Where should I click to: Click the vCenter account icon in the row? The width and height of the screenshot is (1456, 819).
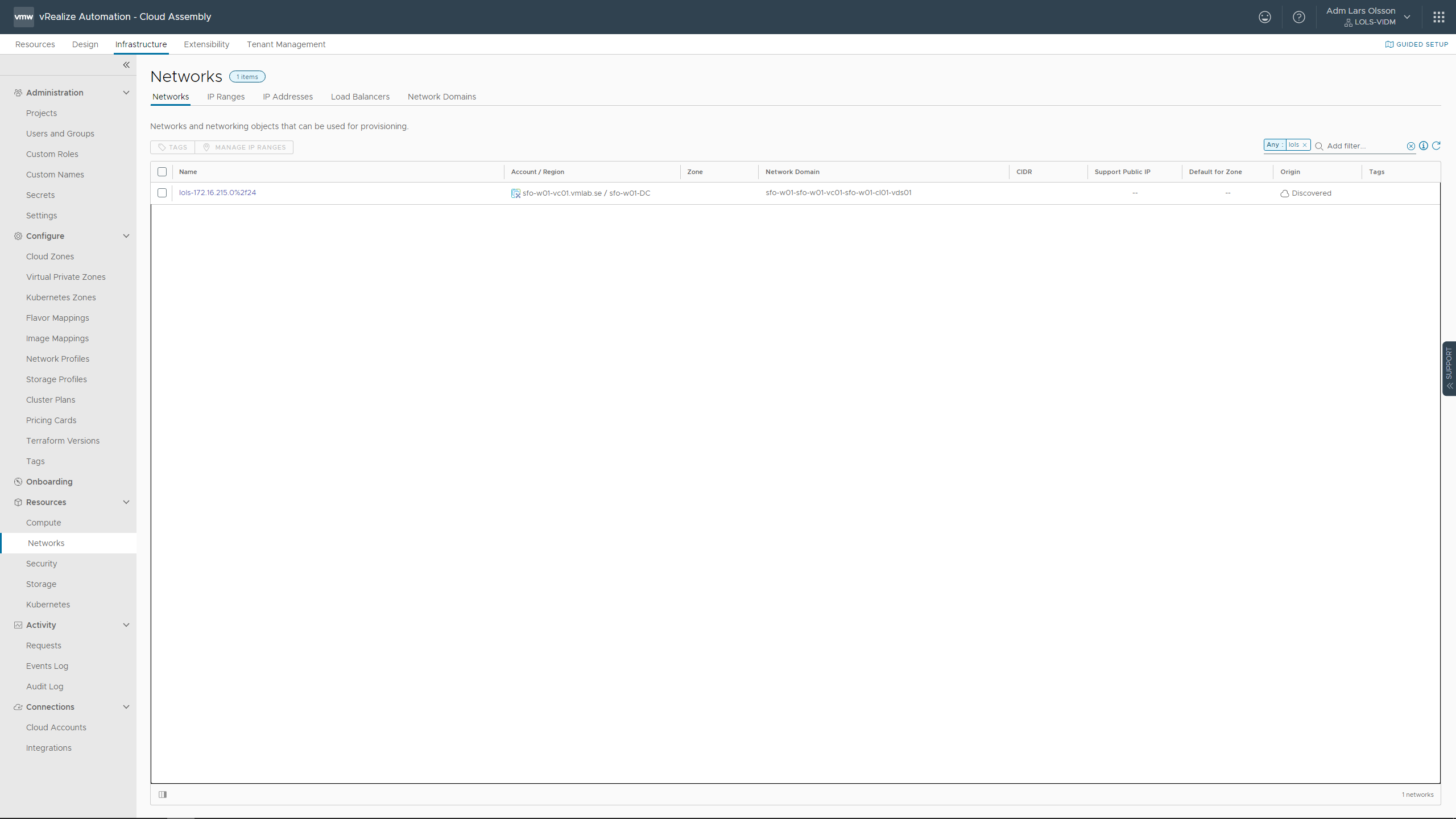click(516, 193)
